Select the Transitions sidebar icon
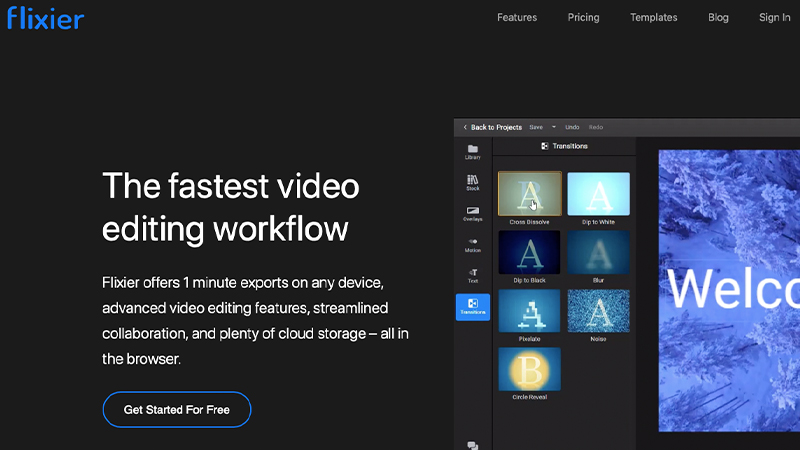 tap(472, 307)
